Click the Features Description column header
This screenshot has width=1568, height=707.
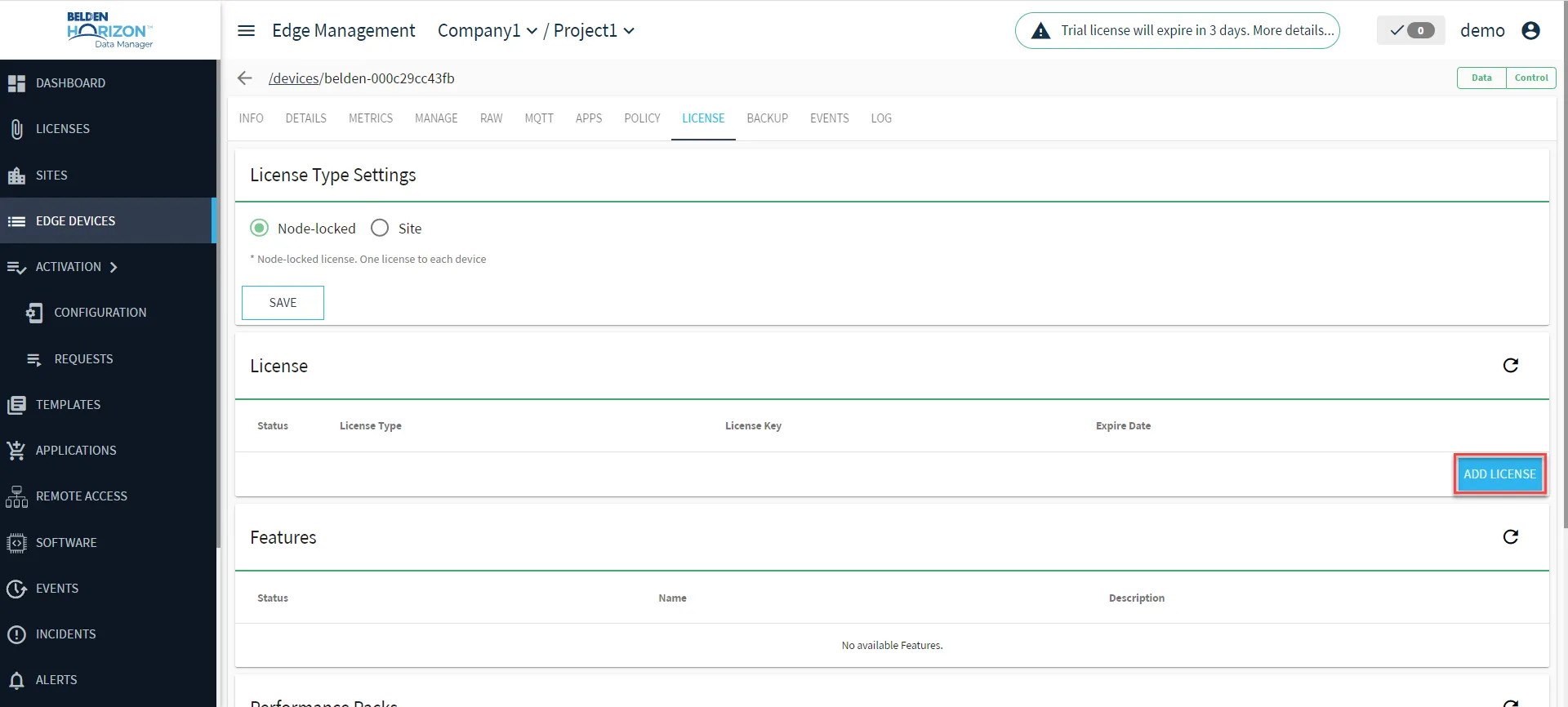1137,598
